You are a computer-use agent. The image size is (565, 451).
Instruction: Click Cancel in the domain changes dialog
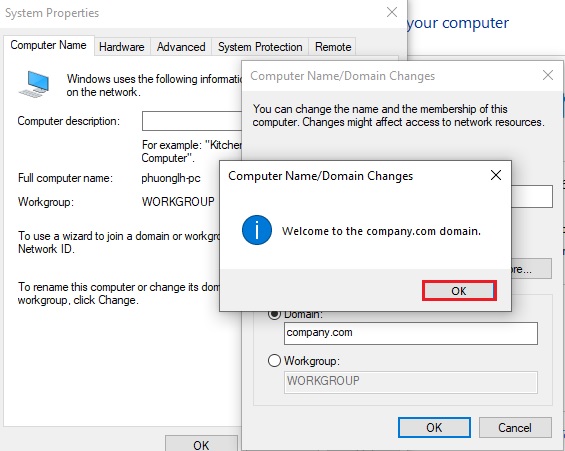(x=515, y=428)
